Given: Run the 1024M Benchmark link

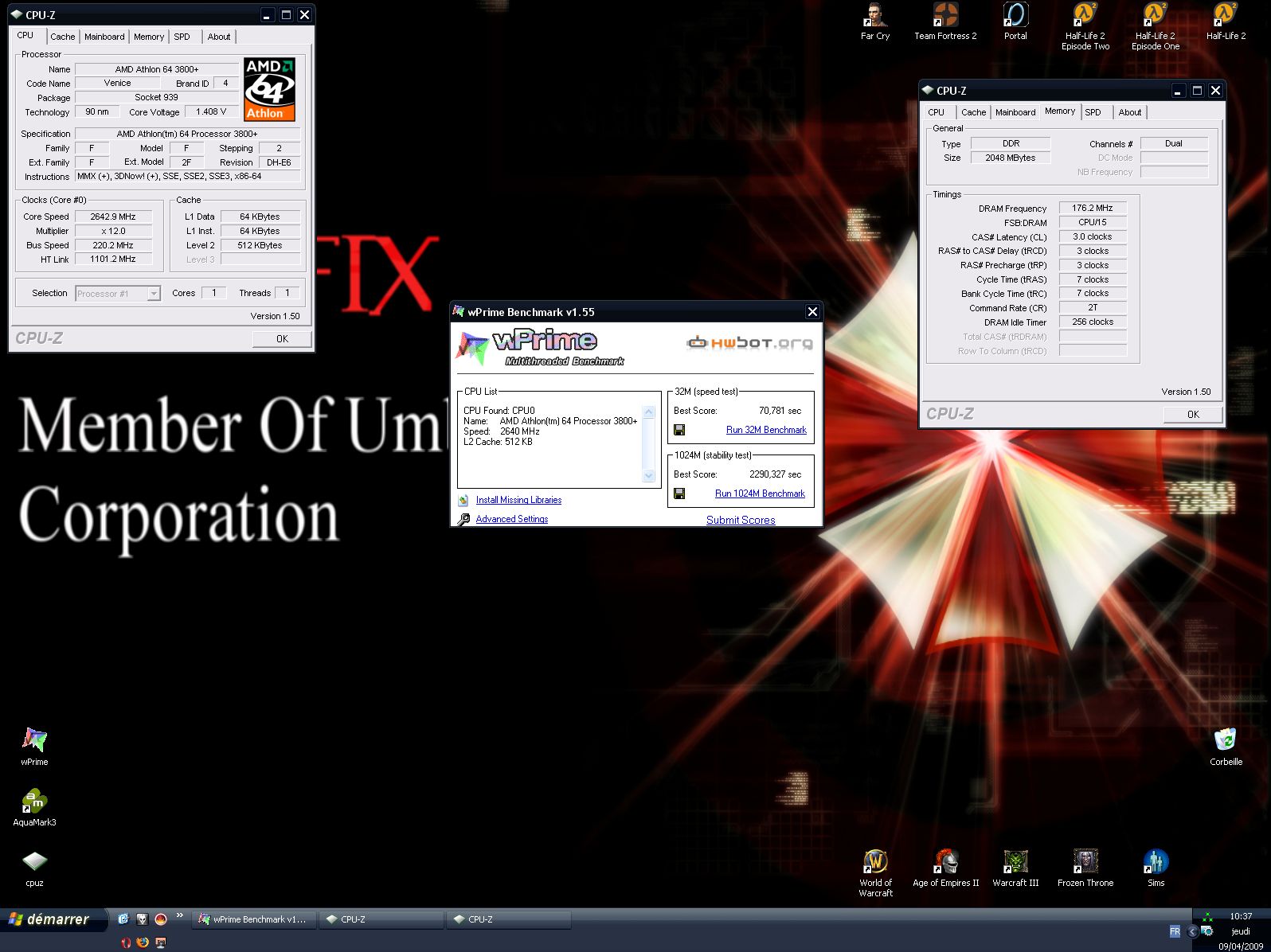Looking at the screenshot, I should pyautogui.click(x=760, y=494).
